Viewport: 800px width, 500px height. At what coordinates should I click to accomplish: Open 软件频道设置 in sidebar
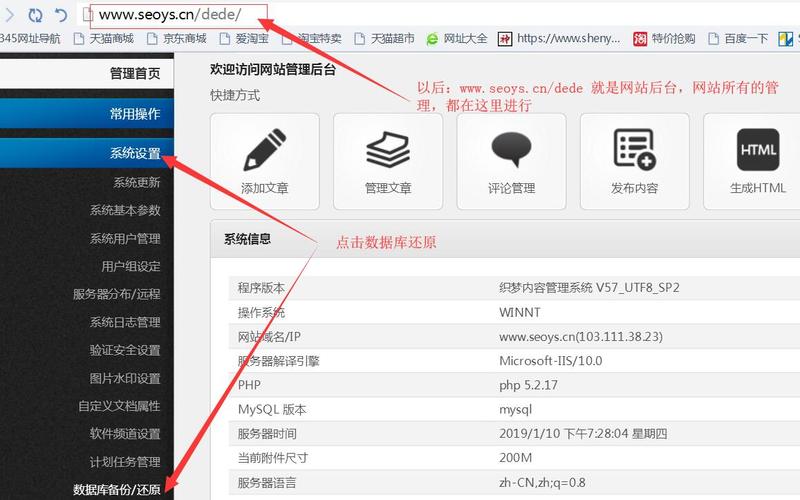pyautogui.click(x=125, y=434)
